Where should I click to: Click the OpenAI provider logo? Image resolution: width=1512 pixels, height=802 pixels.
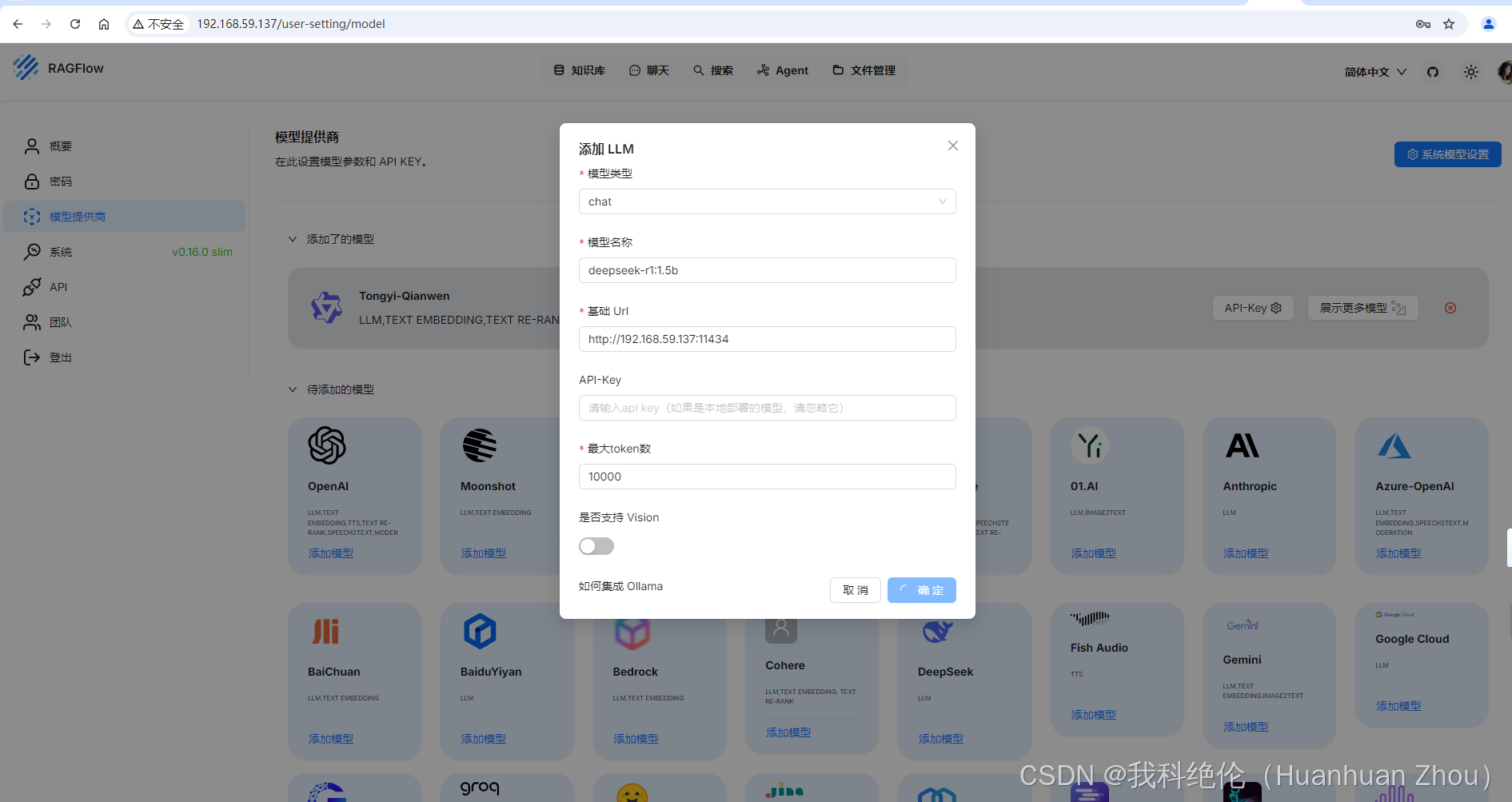327,445
